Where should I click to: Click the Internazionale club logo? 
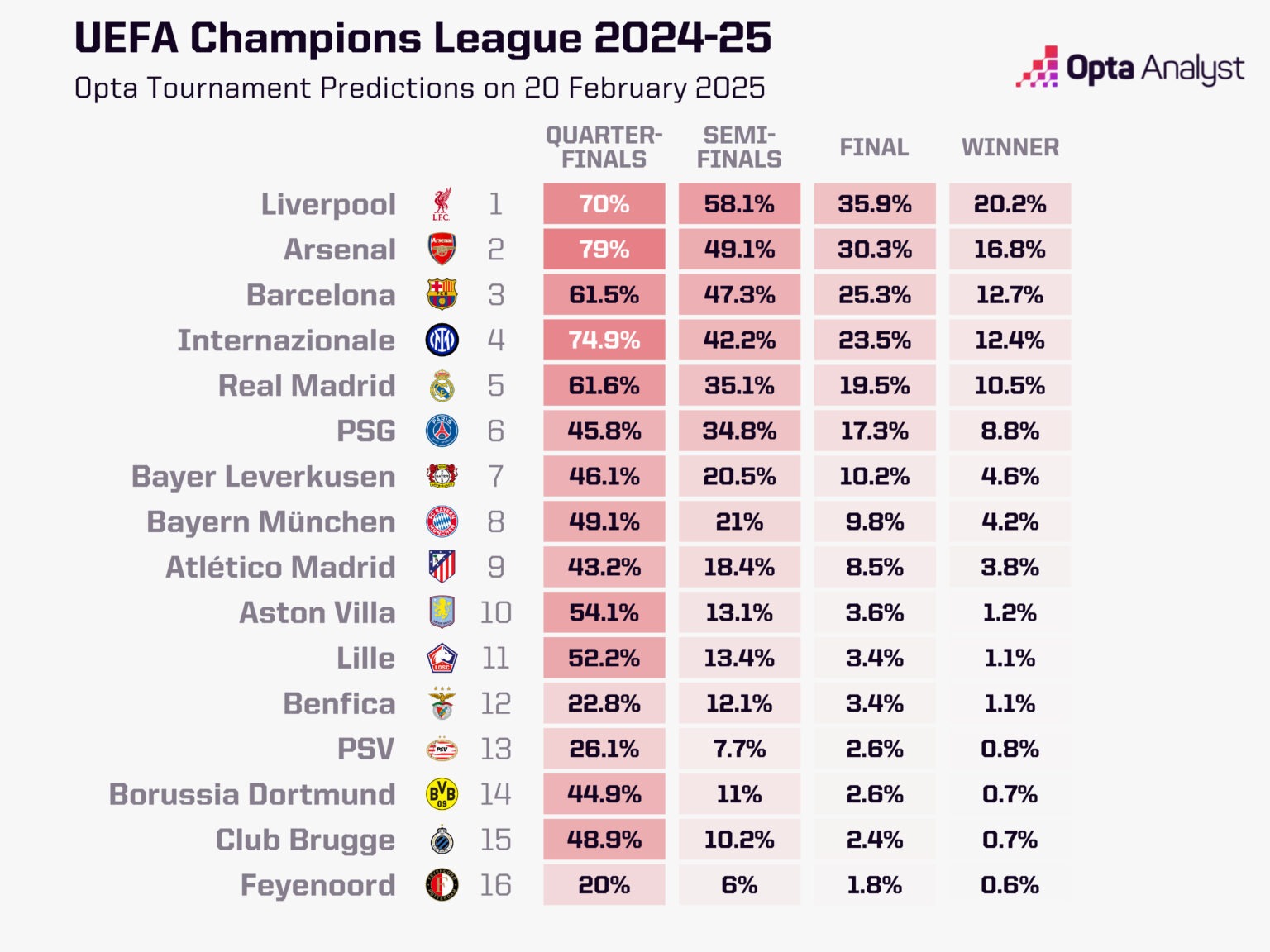(442, 340)
